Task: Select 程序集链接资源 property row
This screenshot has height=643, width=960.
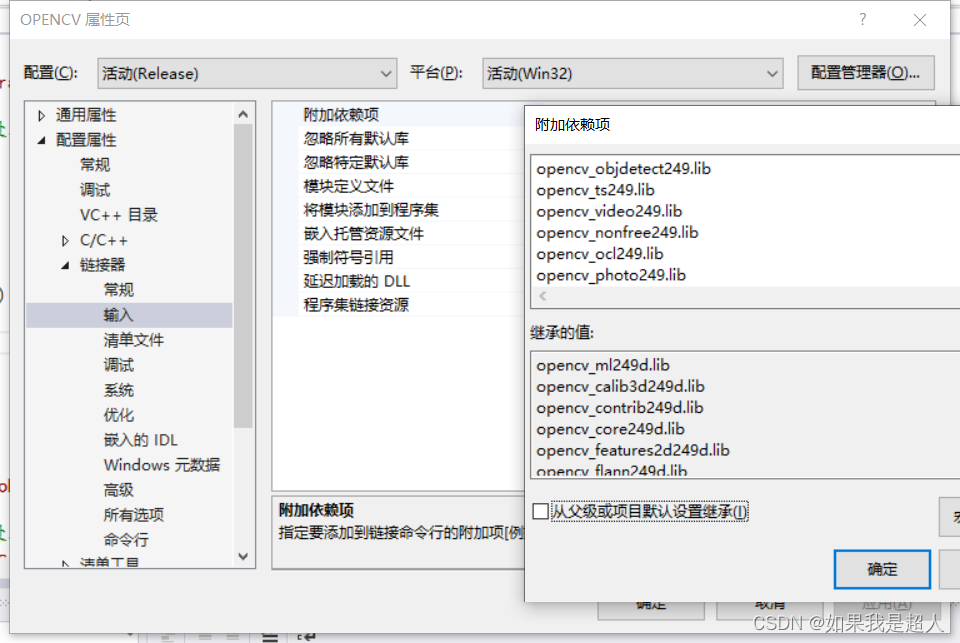Action: 399,305
